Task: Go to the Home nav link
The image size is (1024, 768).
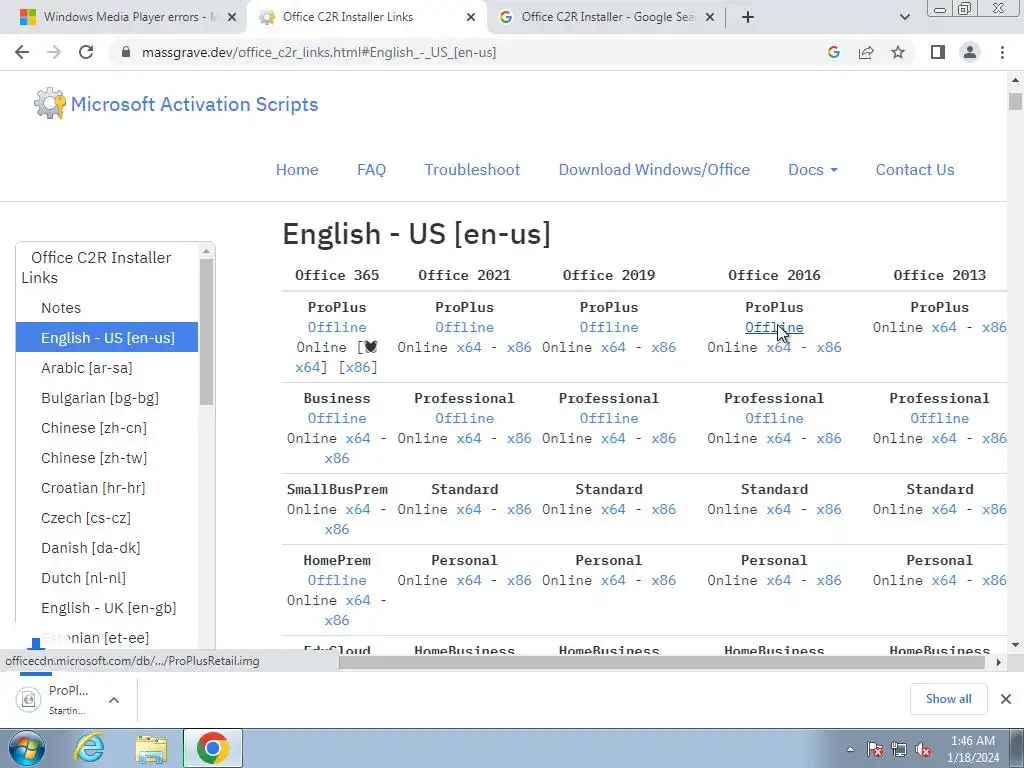Action: click(297, 170)
